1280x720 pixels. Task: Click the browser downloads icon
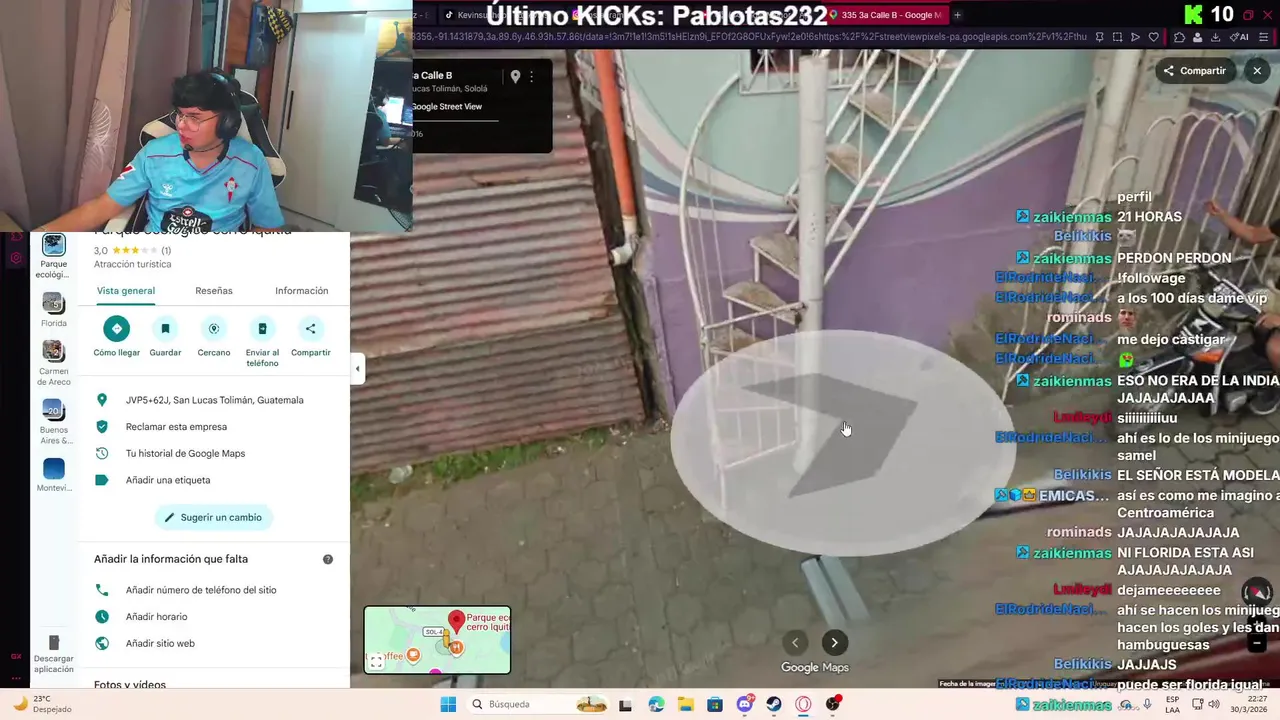(1215, 37)
